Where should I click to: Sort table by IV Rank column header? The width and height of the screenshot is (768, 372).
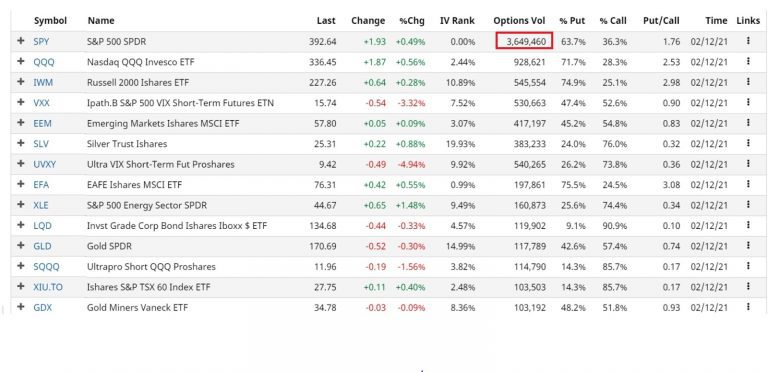(457, 21)
